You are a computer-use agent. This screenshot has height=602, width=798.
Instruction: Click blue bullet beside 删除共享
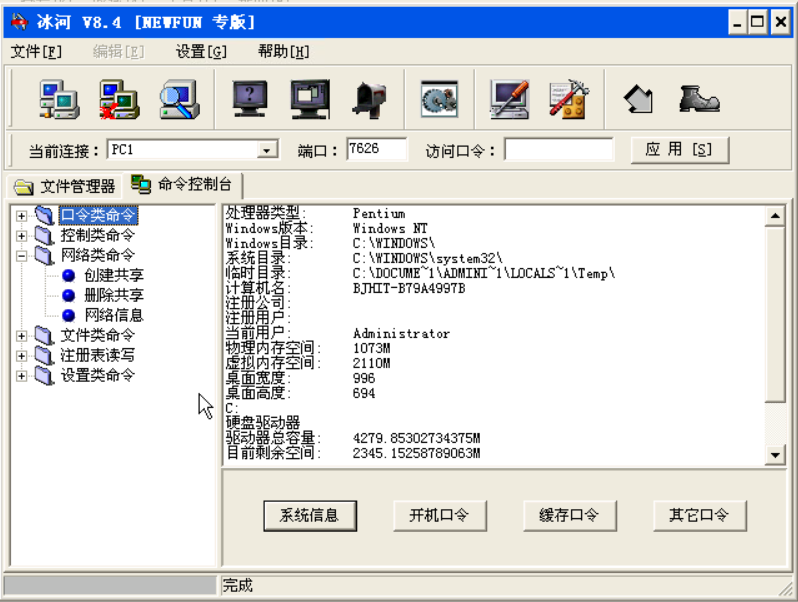pyautogui.click(x=69, y=295)
